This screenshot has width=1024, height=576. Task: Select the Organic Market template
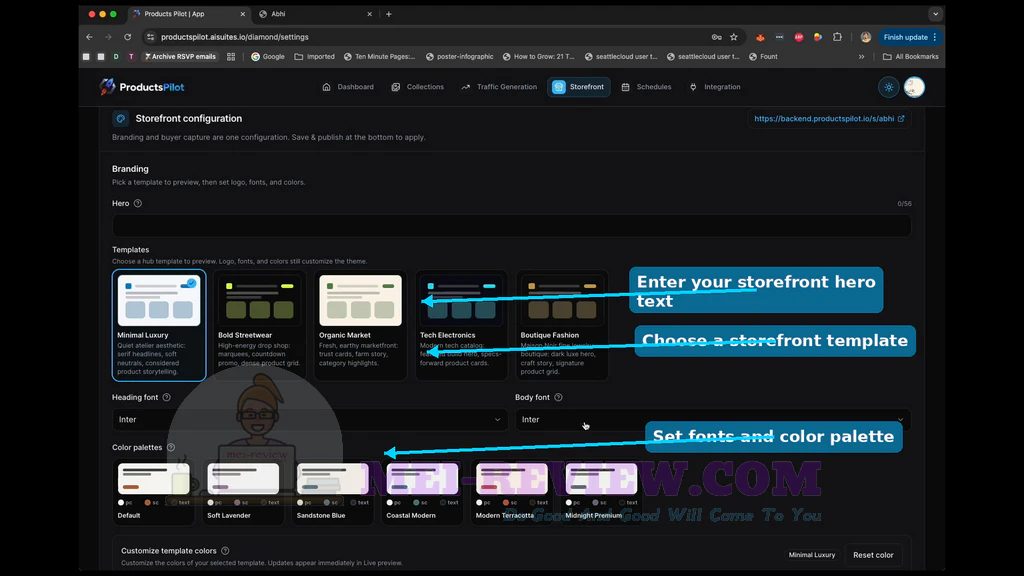360,325
